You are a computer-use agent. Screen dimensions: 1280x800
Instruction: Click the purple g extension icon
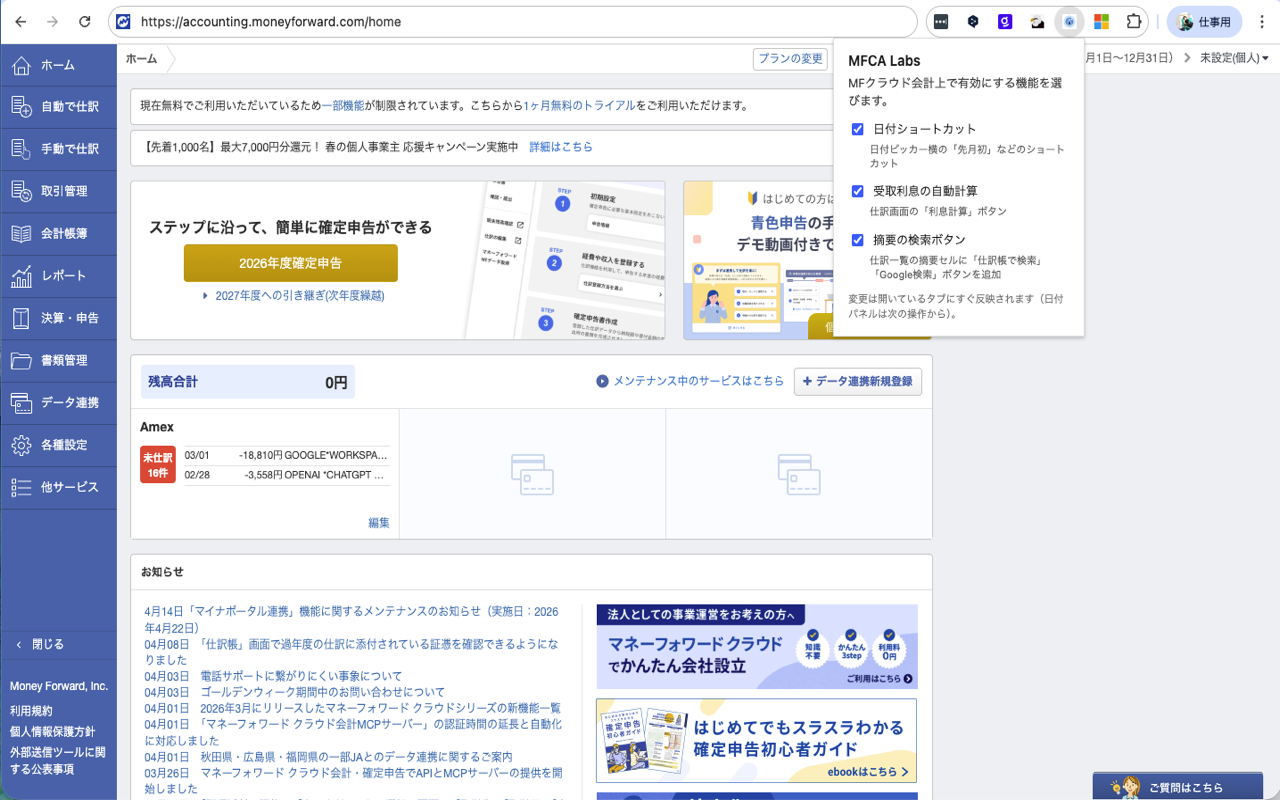(x=1005, y=21)
